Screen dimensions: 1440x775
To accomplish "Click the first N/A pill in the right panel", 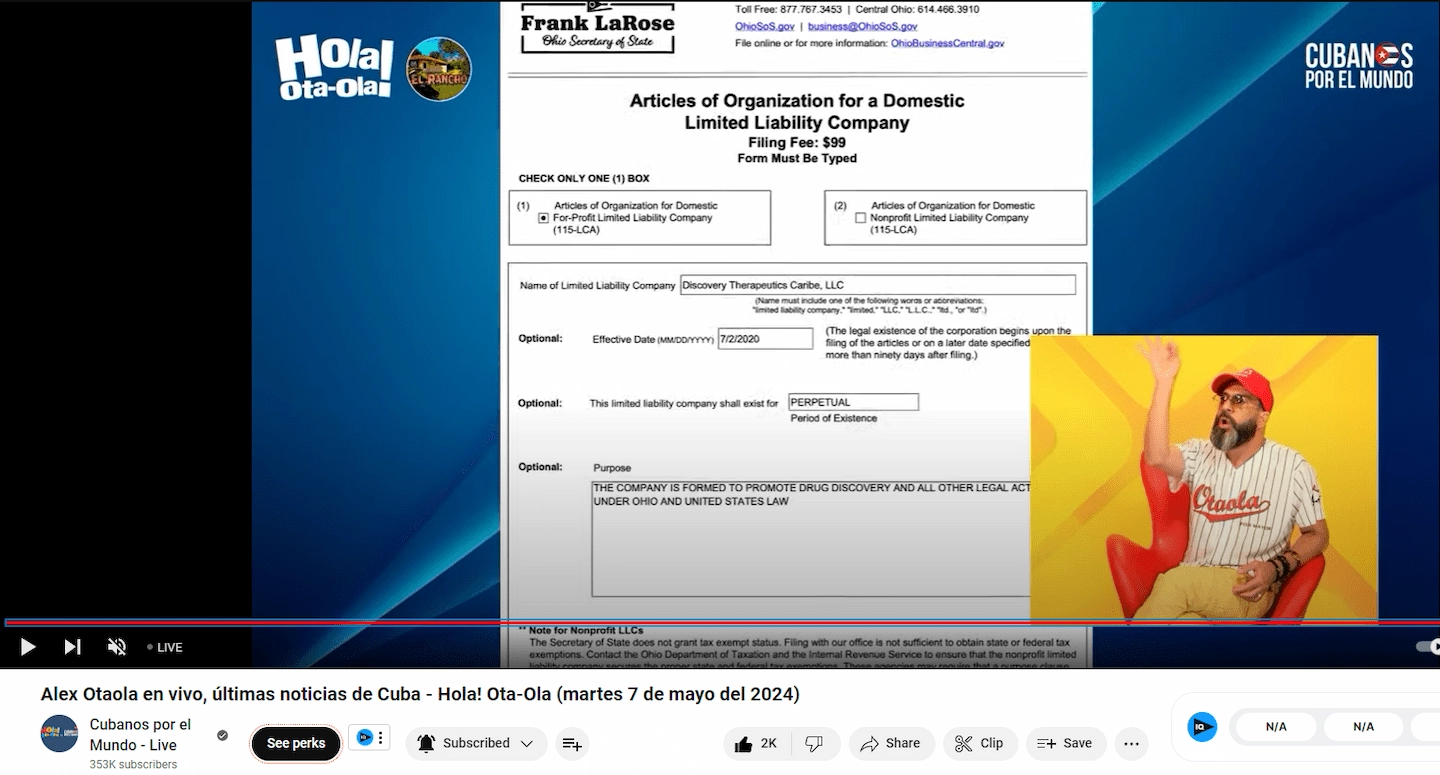I will (x=1276, y=727).
